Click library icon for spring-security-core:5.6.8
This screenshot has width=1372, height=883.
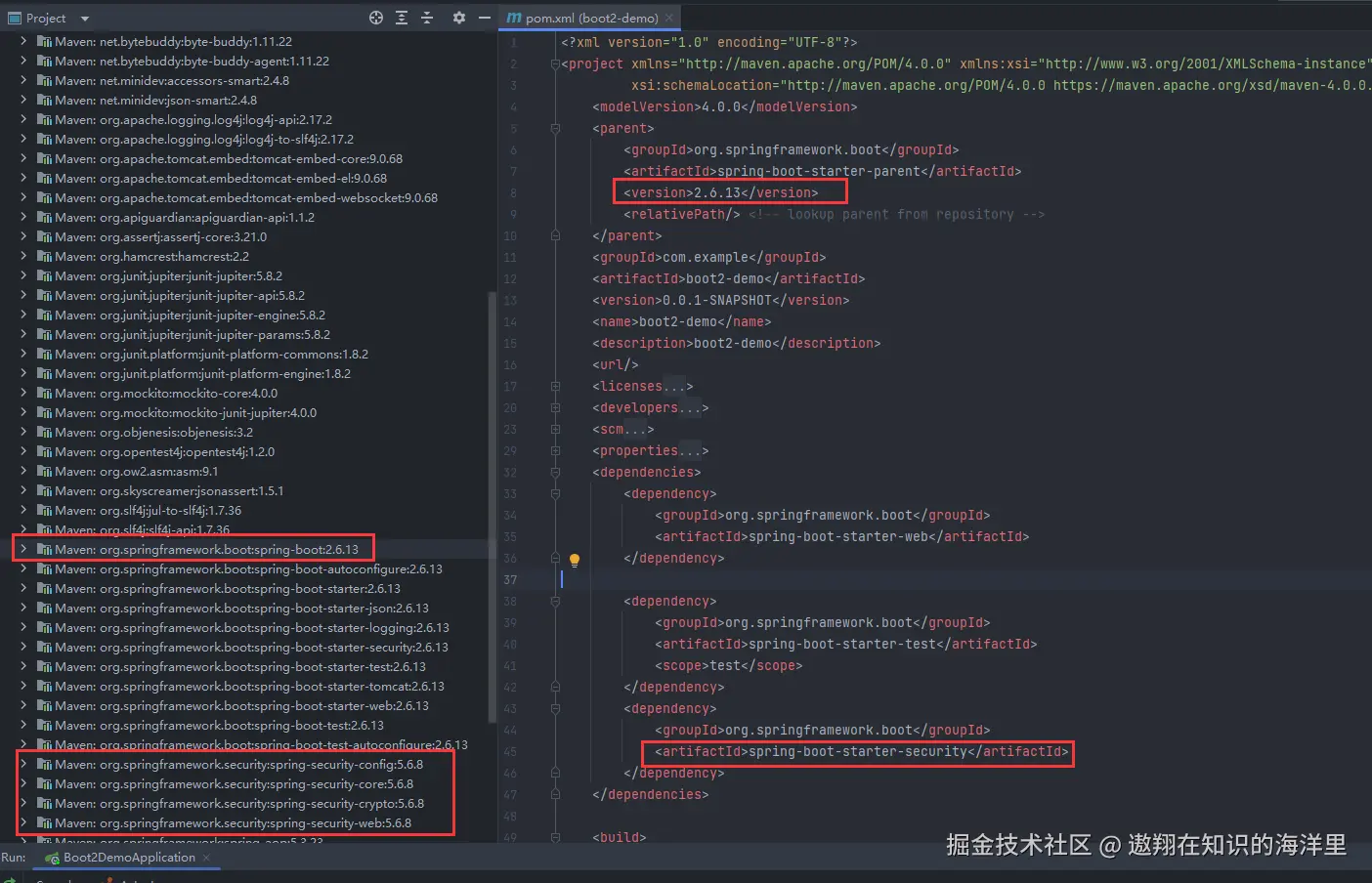pos(44,784)
